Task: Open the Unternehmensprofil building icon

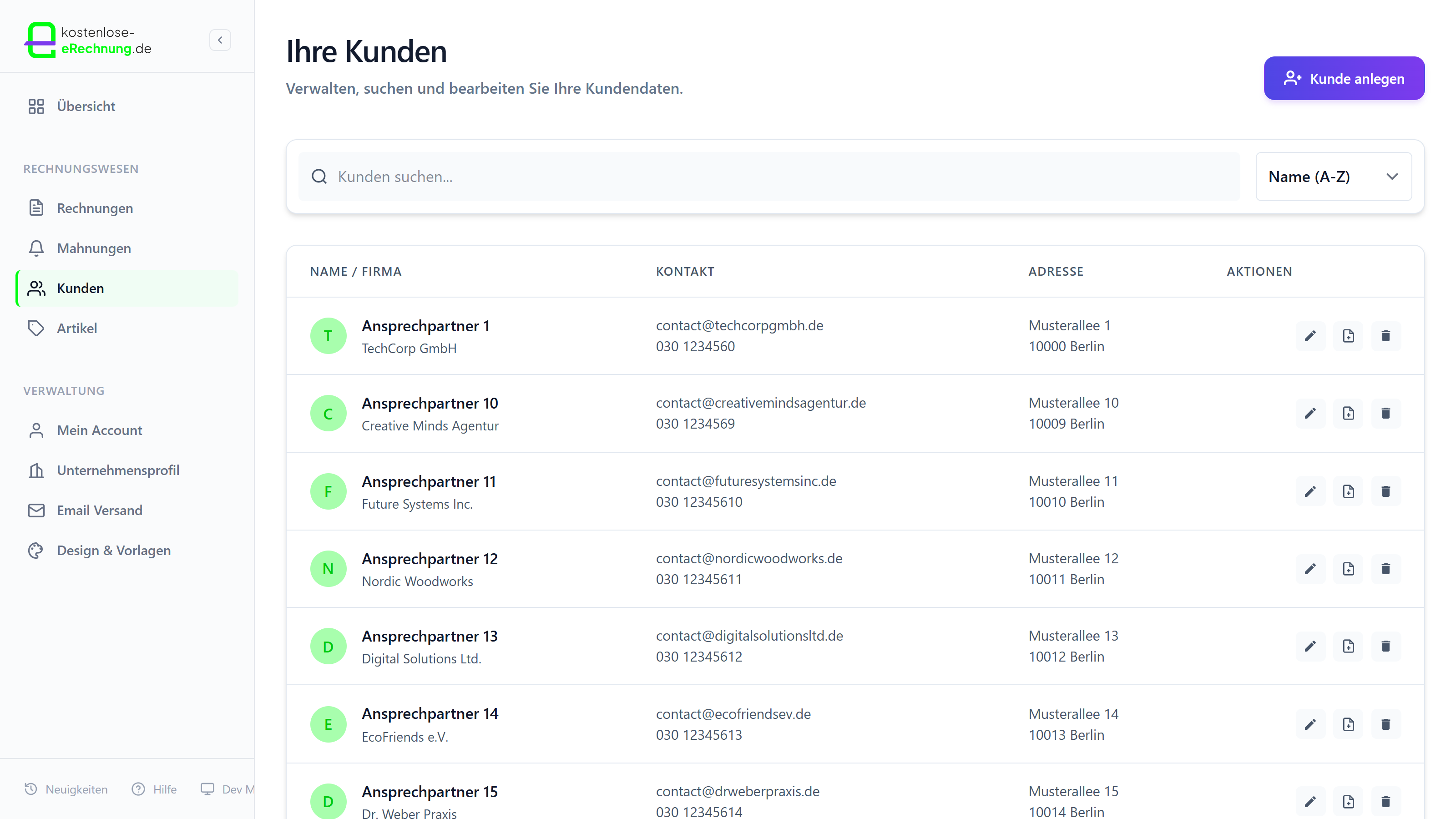Action: point(36,470)
